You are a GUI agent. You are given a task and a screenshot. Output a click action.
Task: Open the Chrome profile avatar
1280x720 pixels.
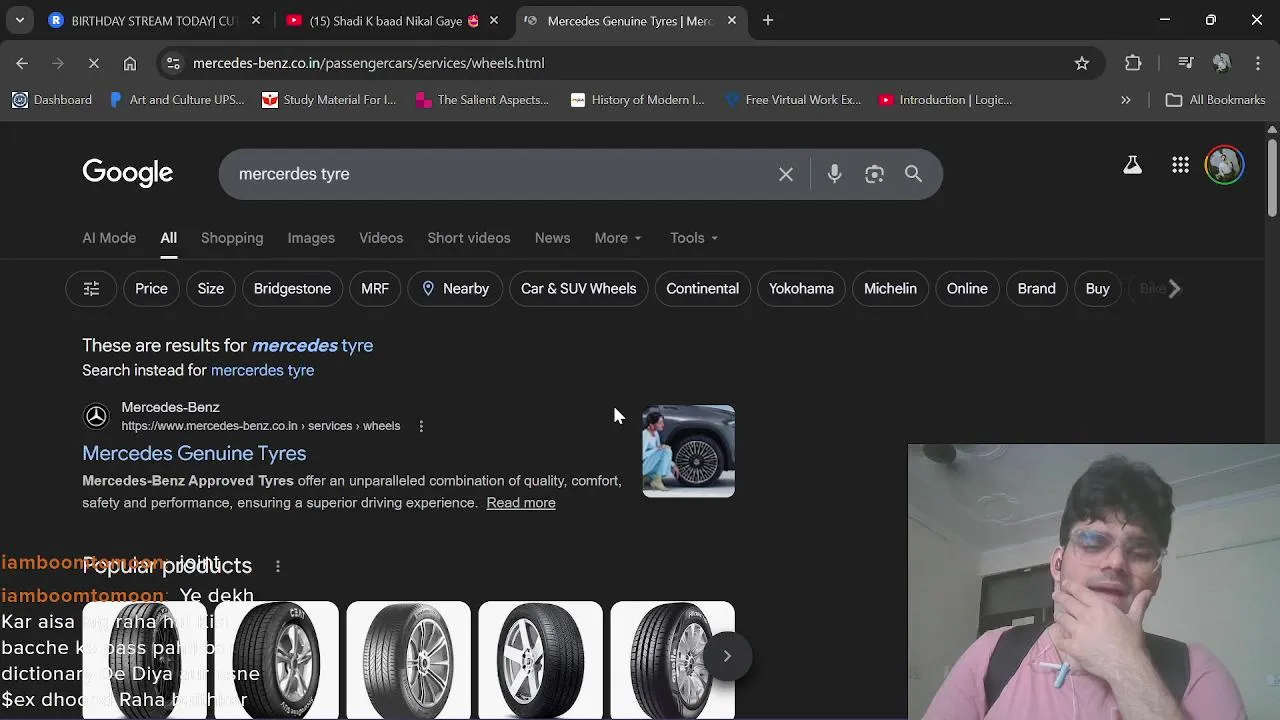1221,63
